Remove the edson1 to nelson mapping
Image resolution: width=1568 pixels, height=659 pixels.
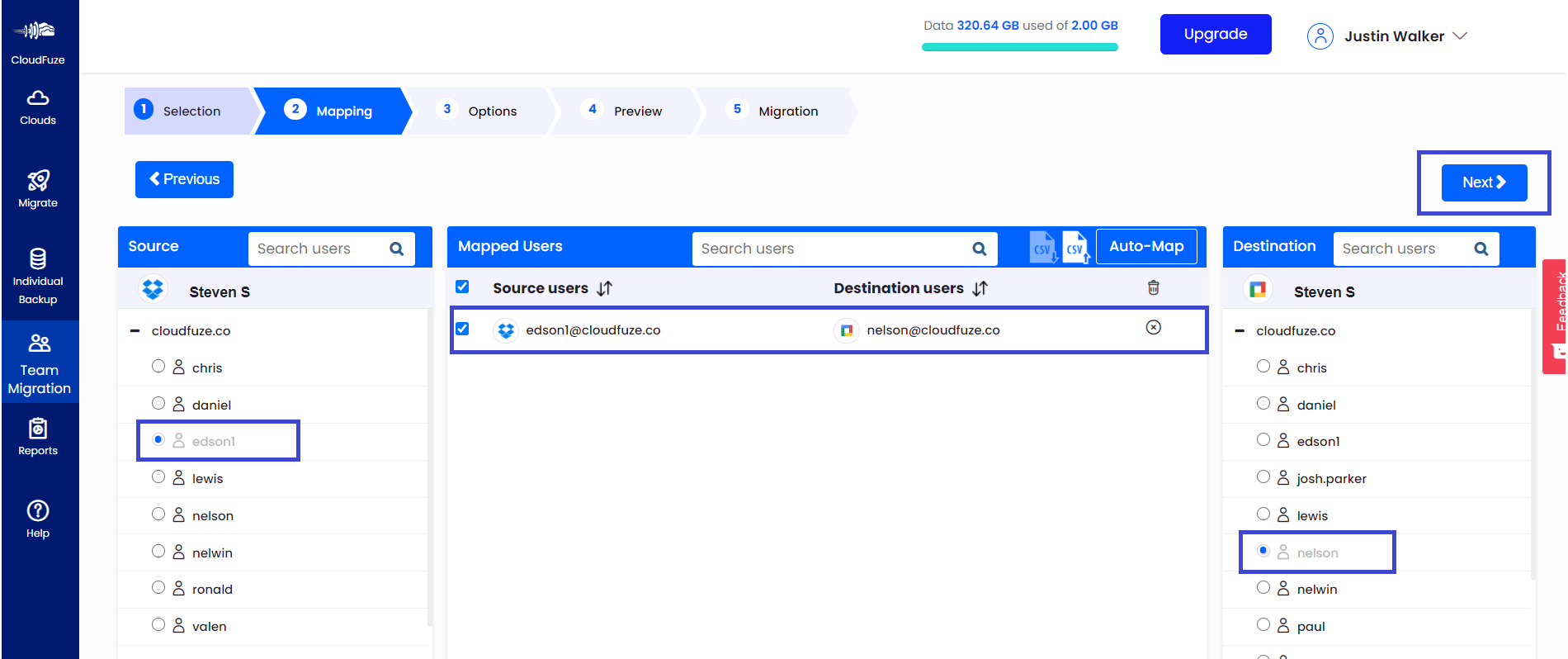point(1154,327)
